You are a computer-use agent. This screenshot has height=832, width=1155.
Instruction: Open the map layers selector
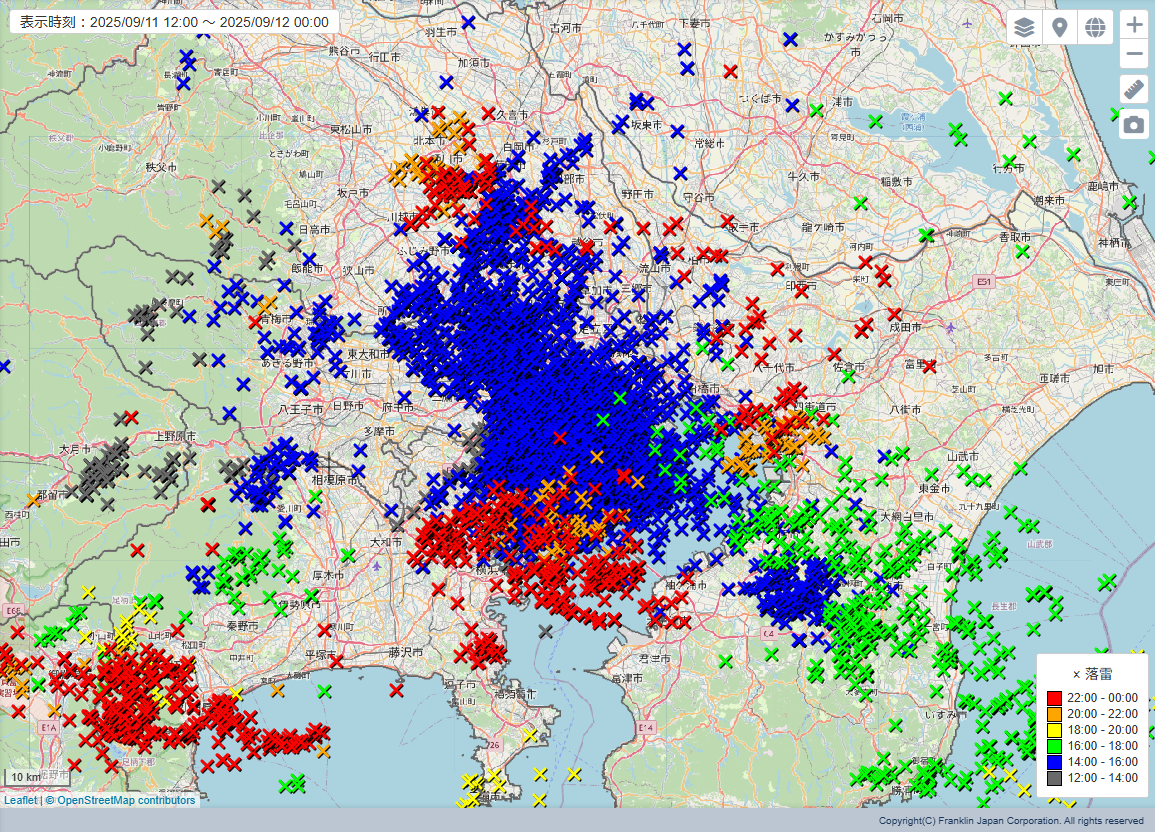click(x=1024, y=27)
